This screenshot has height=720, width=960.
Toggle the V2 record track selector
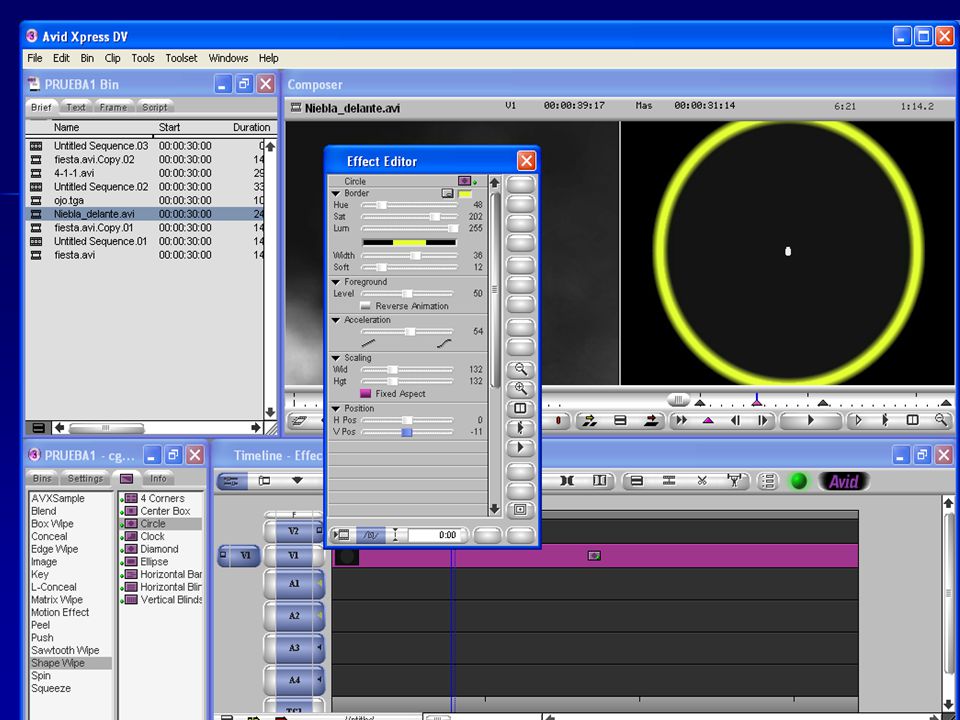(293, 531)
